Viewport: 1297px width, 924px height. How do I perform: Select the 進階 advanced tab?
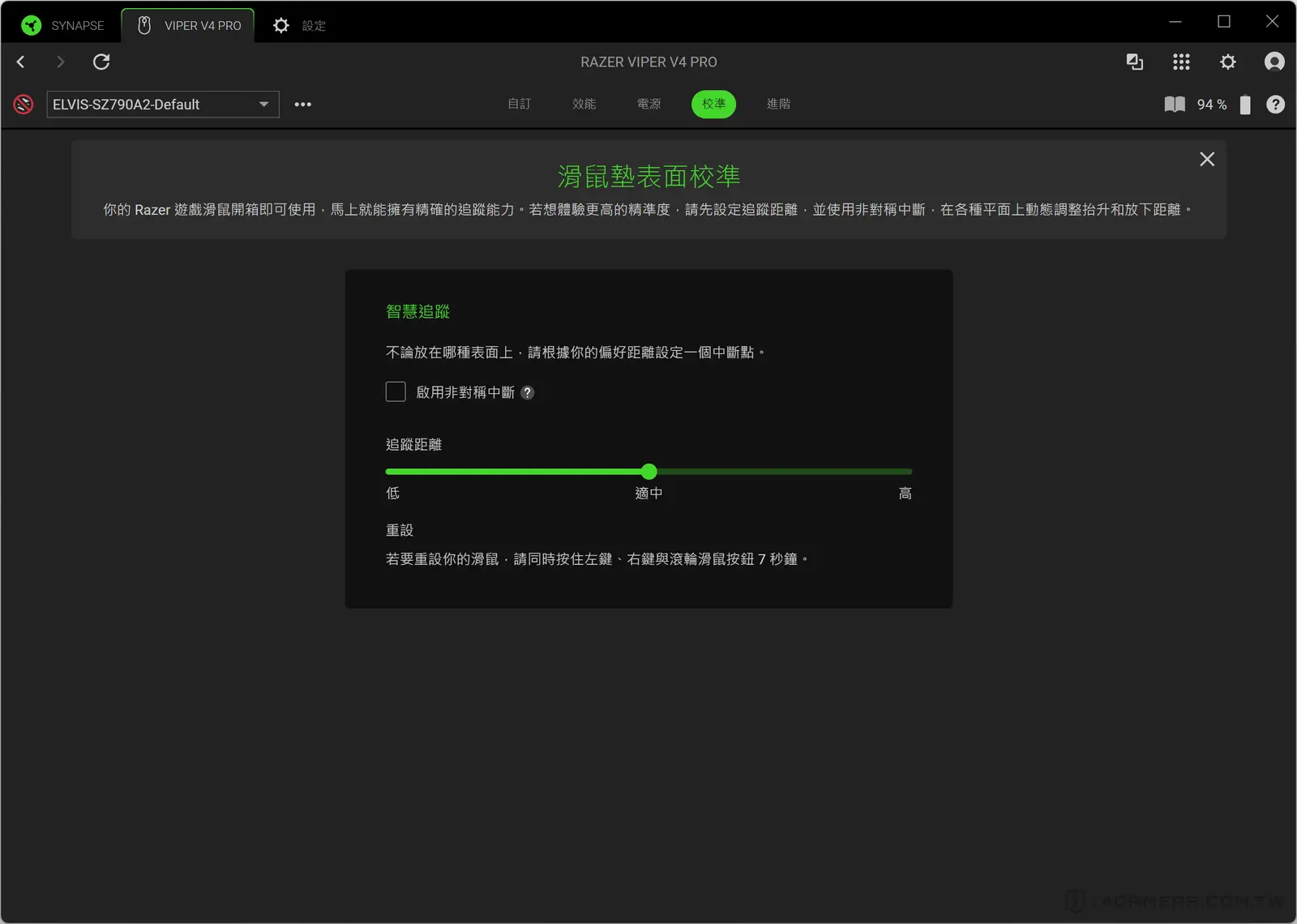[778, 104]
